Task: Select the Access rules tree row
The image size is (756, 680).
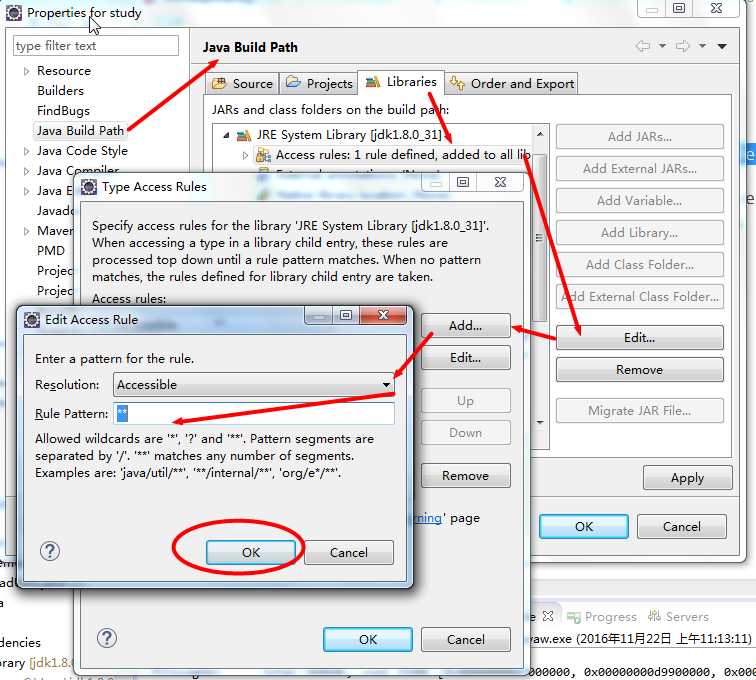Action: [393, 155]
